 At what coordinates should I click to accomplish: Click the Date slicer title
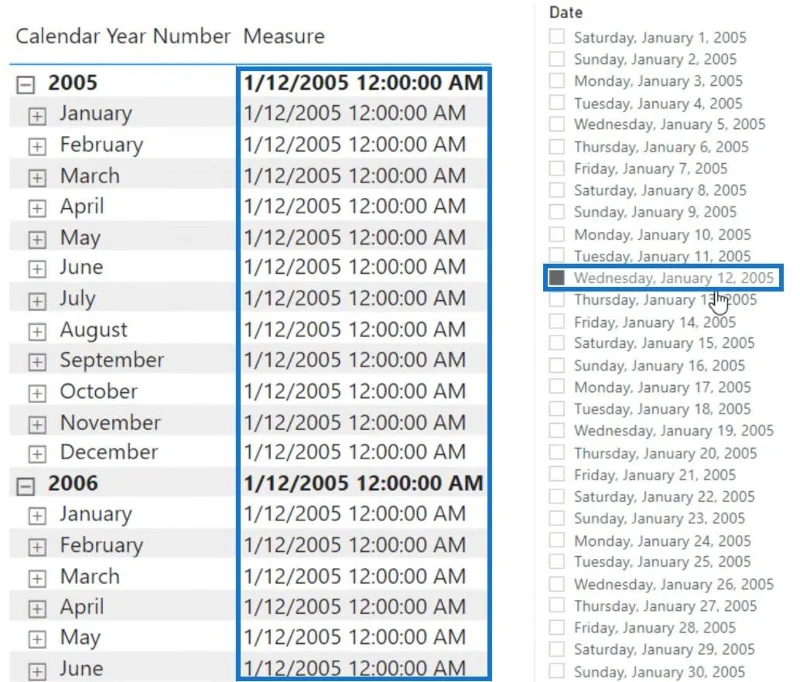565,12
